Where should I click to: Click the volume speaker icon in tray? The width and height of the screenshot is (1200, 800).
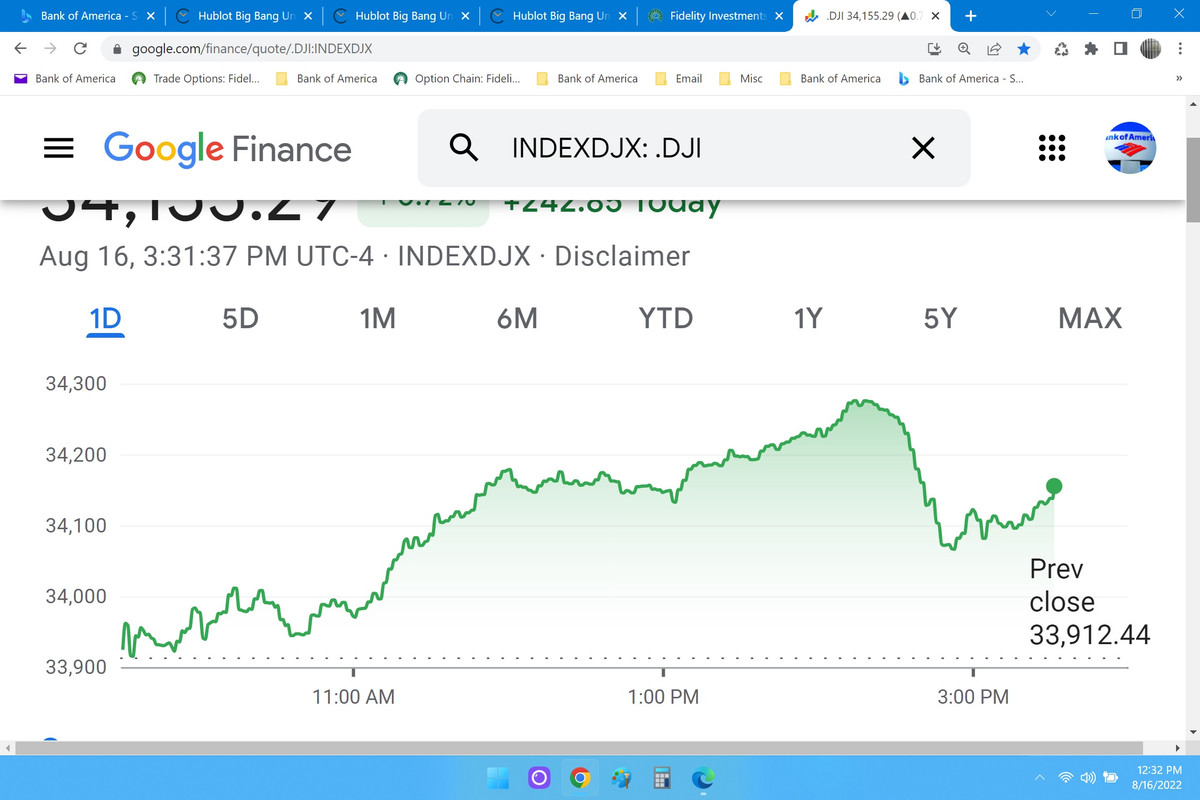tap(1087, 777)
